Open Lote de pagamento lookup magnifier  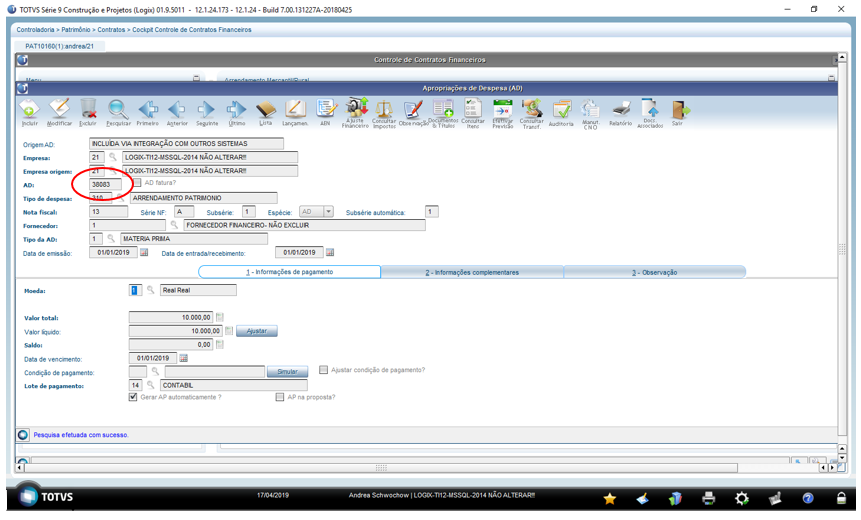(150, 385)
